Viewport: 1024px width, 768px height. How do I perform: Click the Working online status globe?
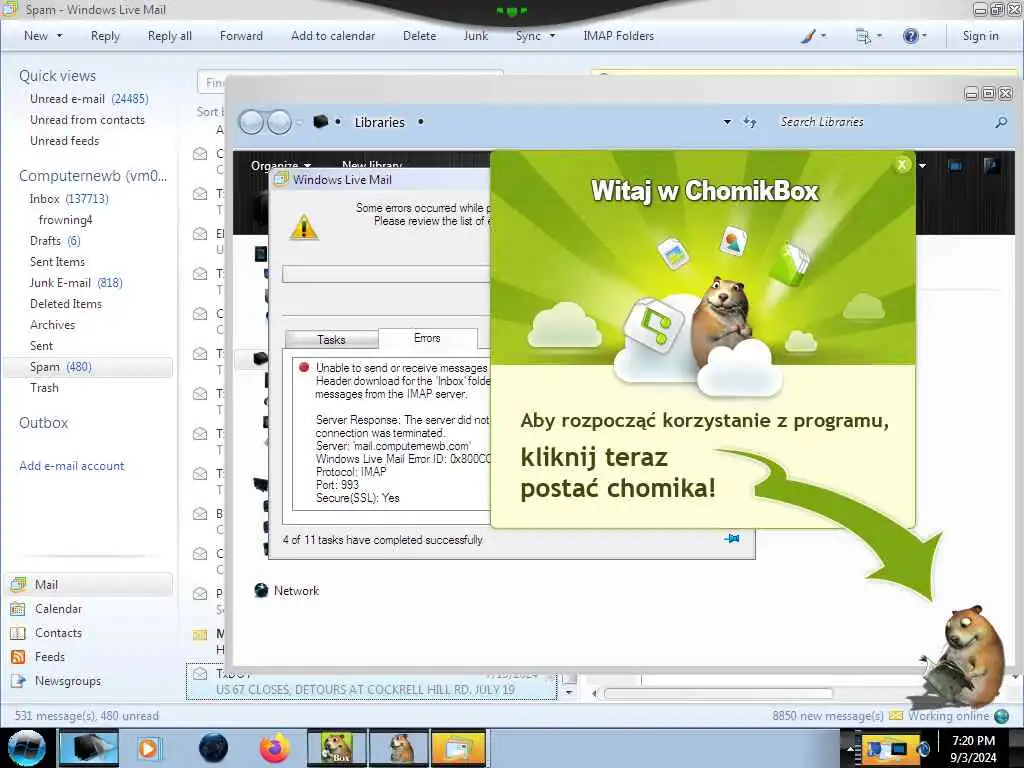click(1001, 716)
